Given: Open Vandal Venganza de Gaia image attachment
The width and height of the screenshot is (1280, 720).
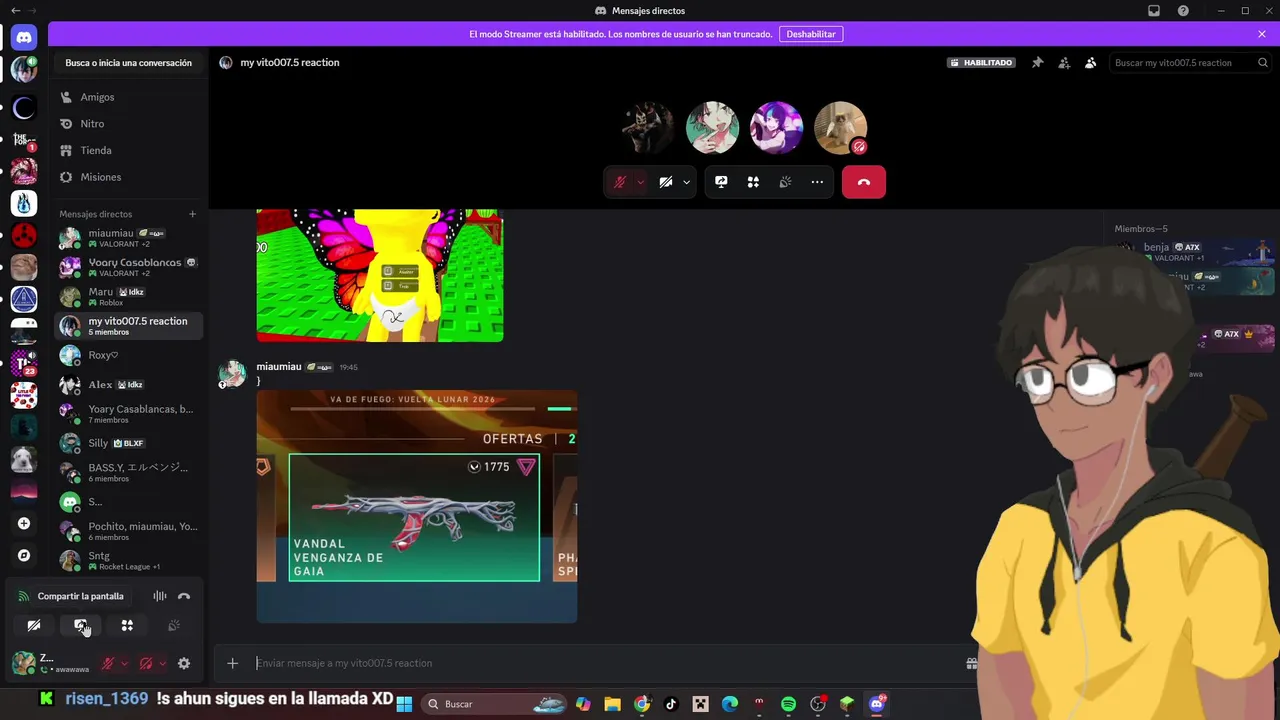Looking at the screenshot, I should [417, 507].
